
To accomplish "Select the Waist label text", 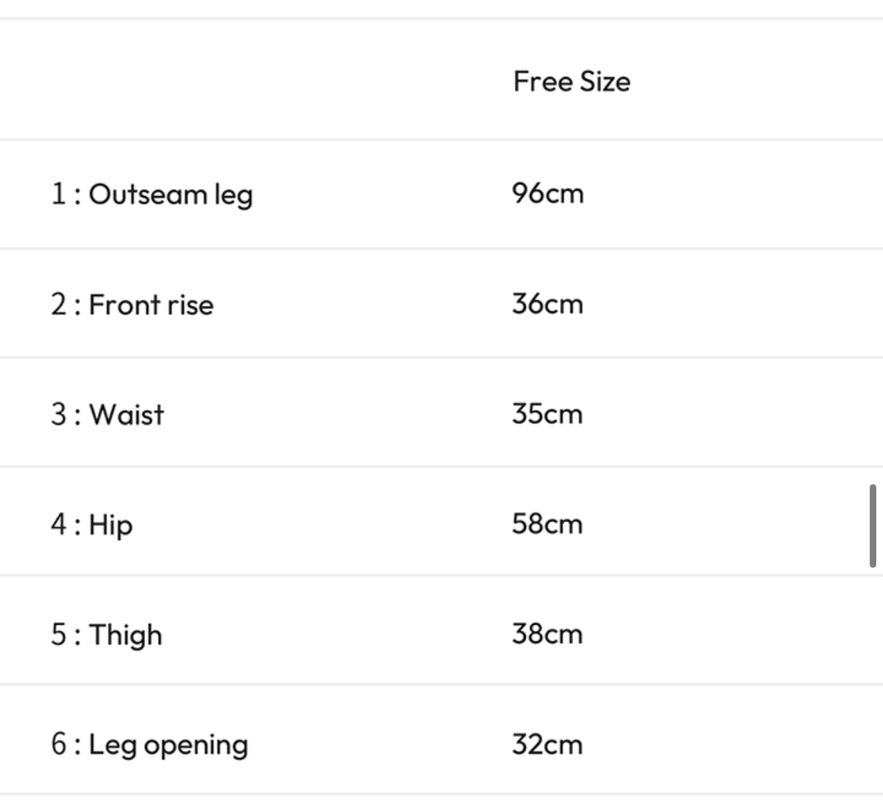I will (126, 414).
